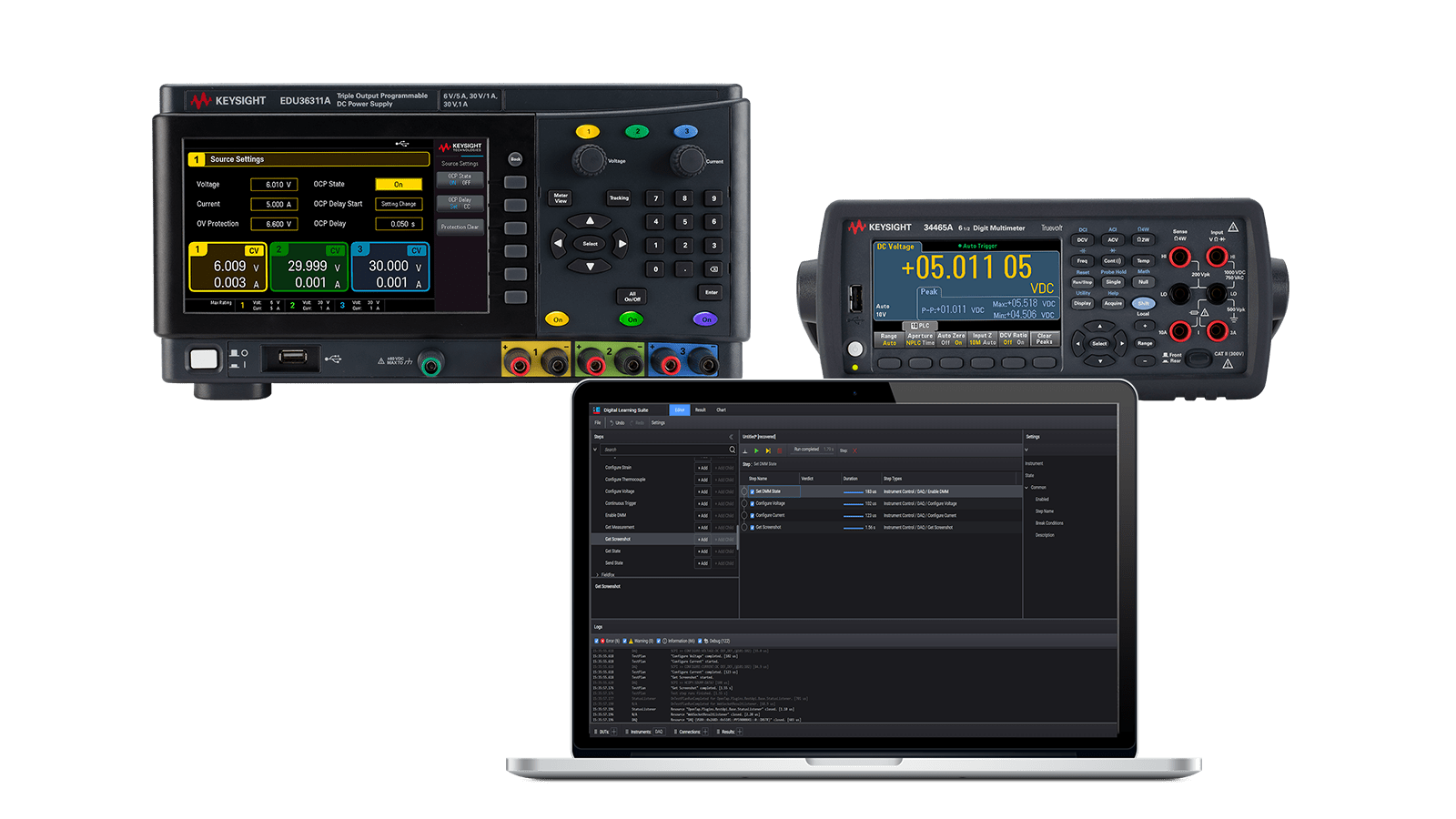Image resolution: width=1456 pixels, height=819 pixels.
Task: Click the plus icon next to DUTs
Action: point(613,732)
